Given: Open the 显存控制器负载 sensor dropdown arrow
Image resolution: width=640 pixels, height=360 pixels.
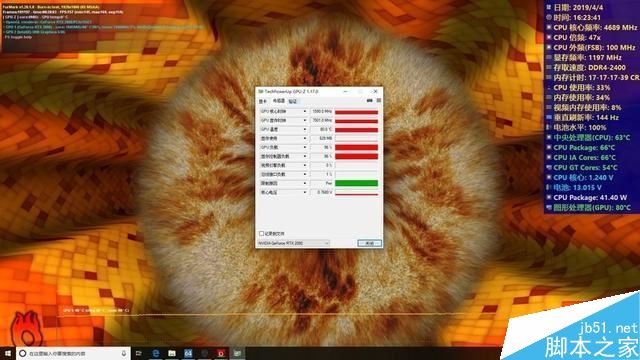Looking at the screenshot, I should click(x=304, y=156).
